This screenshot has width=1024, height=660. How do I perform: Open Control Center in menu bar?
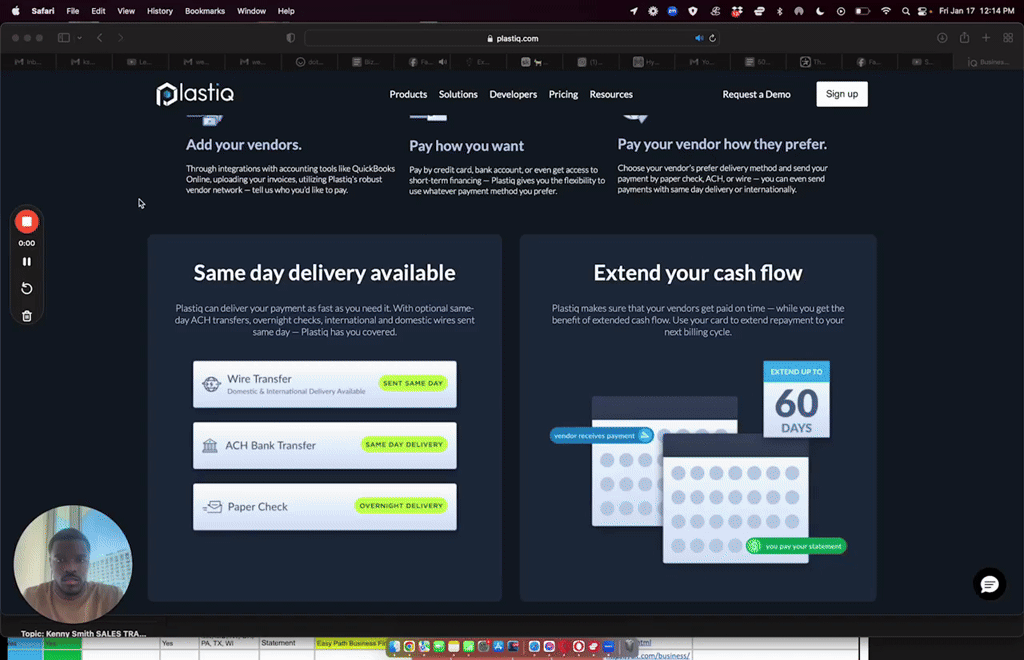click(x=923, y=11)
